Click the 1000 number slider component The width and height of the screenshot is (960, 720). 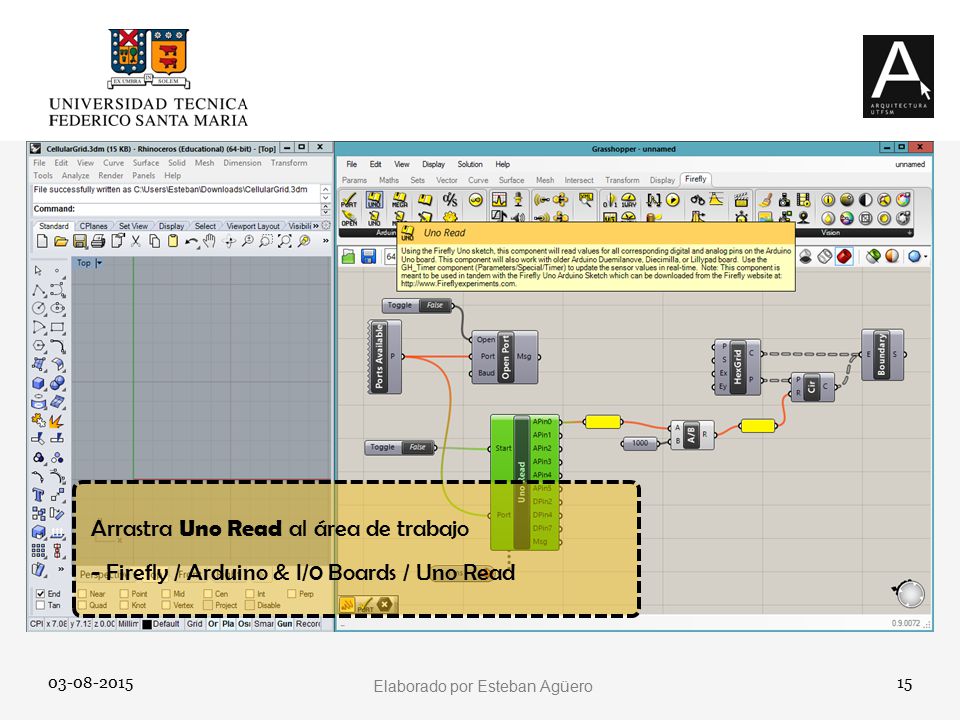640,443
